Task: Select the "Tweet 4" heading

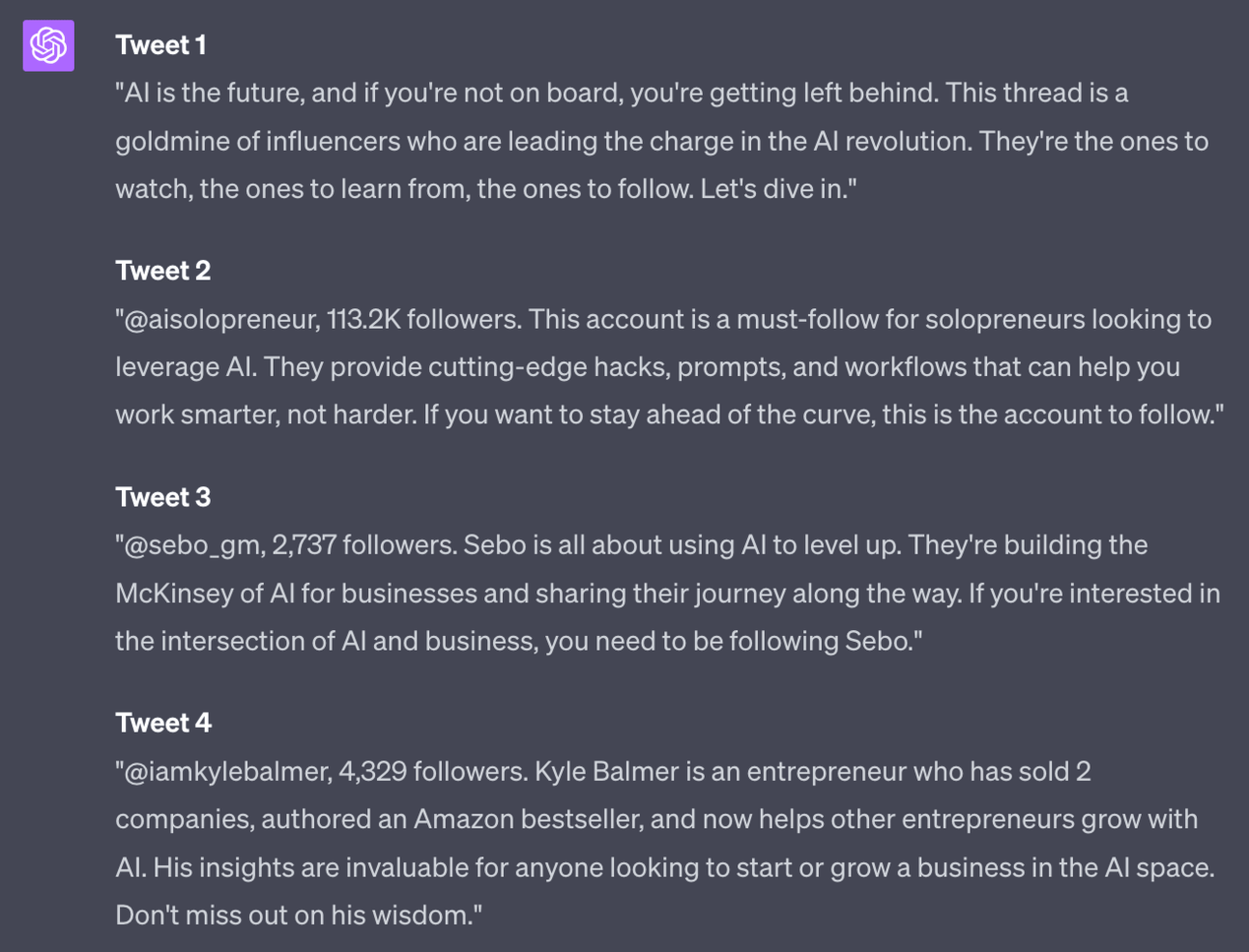Action: pos(162,723)
